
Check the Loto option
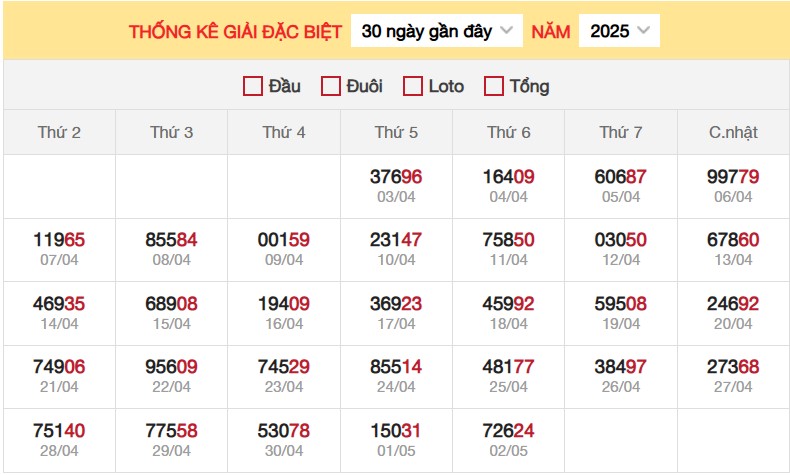413,86
